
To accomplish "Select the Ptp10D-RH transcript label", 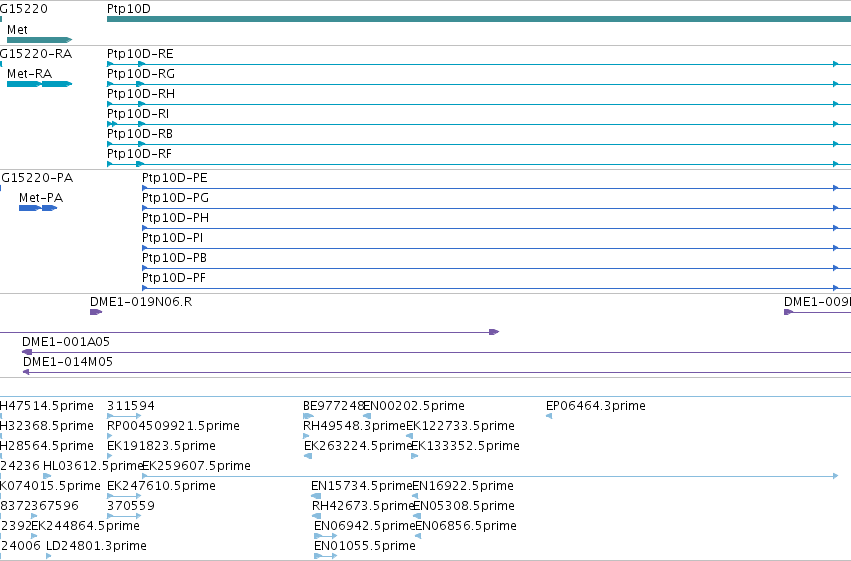I will tap(141, 94).
